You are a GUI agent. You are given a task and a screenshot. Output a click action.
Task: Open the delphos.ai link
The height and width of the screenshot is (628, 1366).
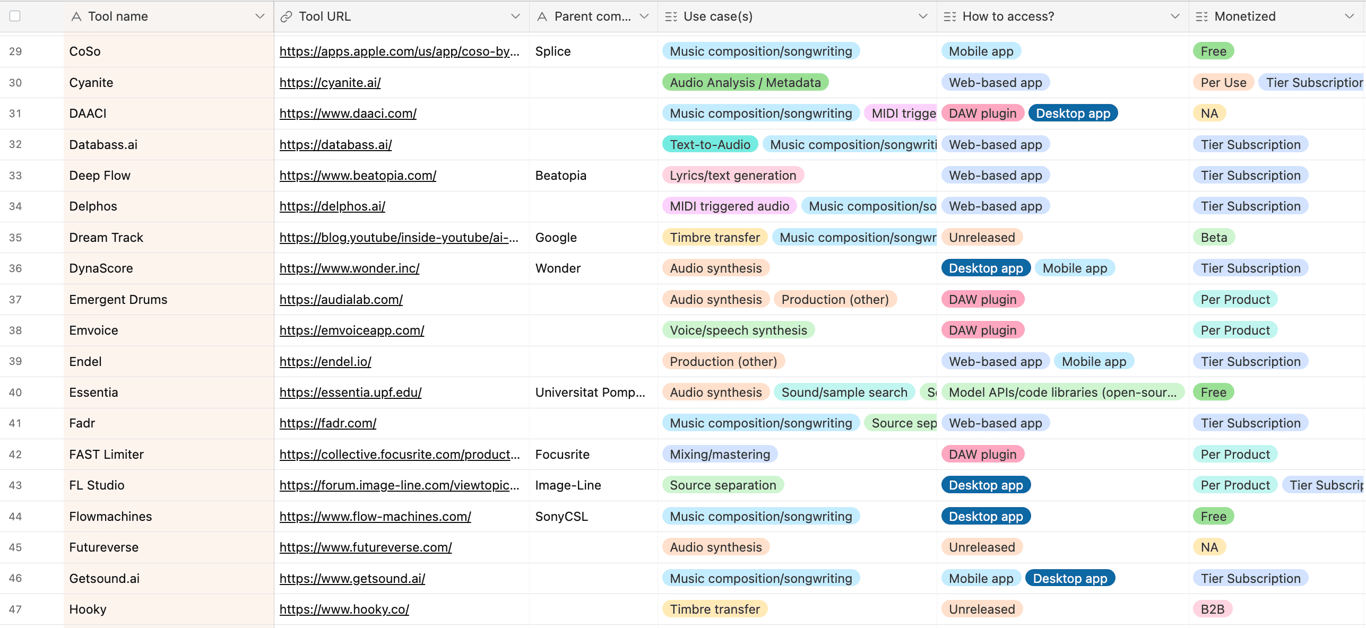[332, 206]
